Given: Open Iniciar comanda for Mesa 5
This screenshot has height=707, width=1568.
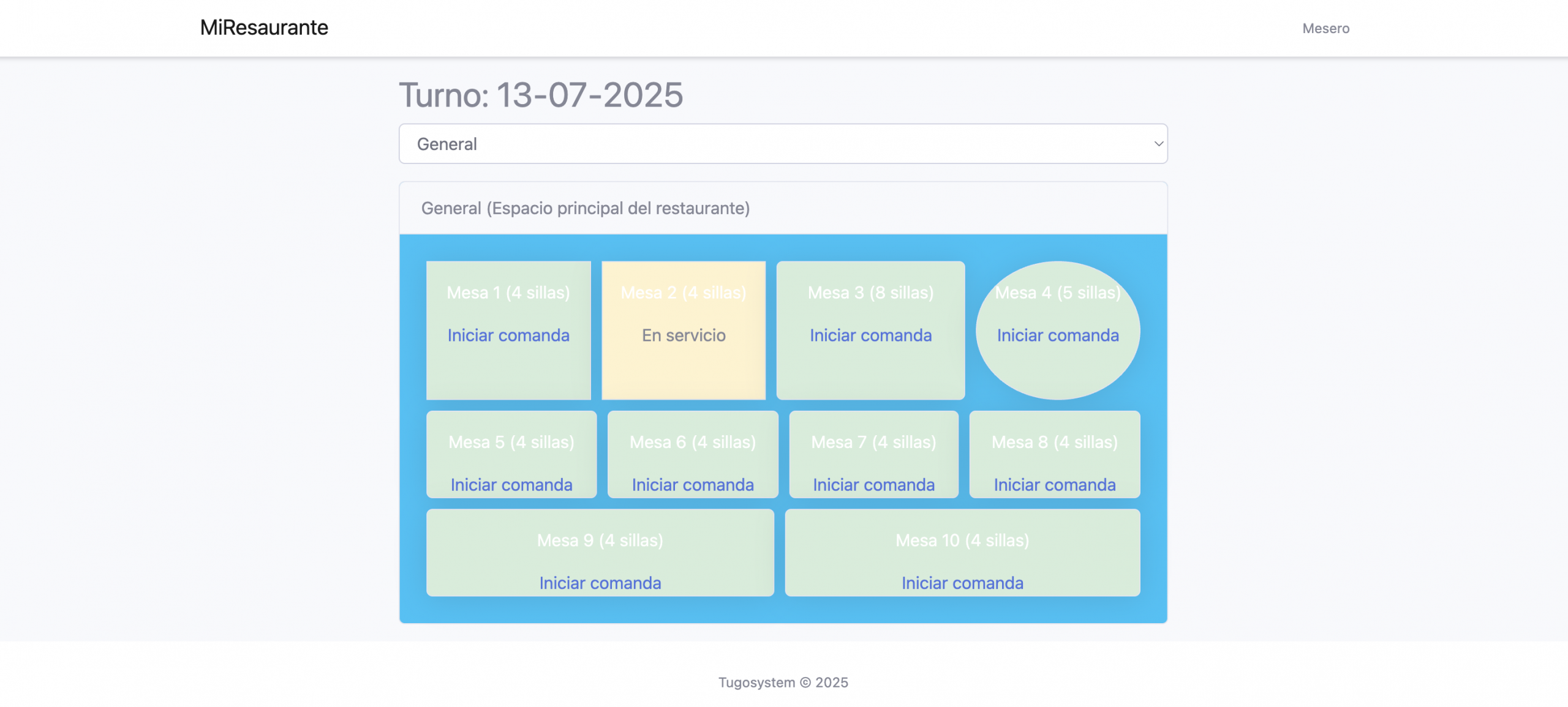Looking at the screenshot, I should (511, 485).
